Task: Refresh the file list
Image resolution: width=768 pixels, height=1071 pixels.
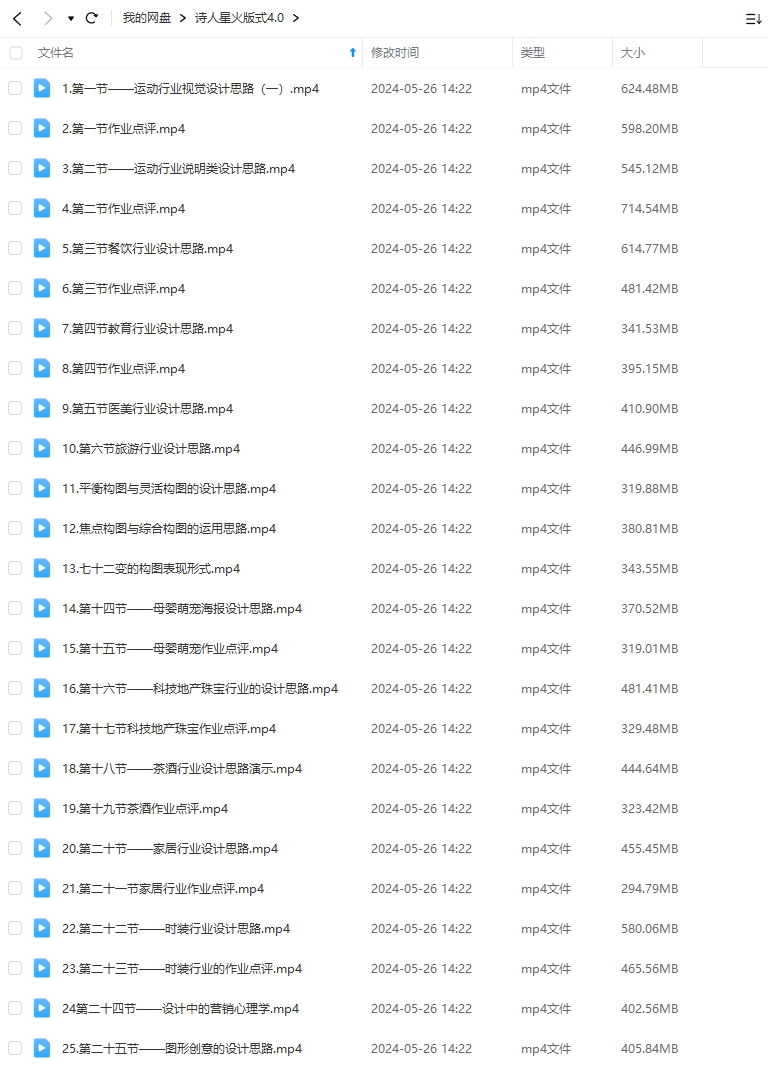Action: [x=92, y=18]
